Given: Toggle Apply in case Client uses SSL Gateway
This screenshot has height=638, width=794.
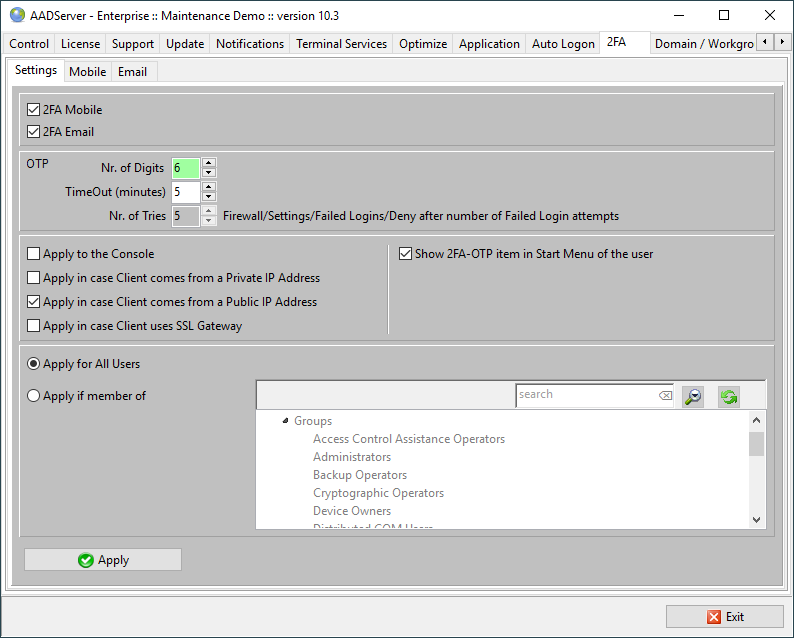Looking at the screenshot, I should tap(34, 326).
